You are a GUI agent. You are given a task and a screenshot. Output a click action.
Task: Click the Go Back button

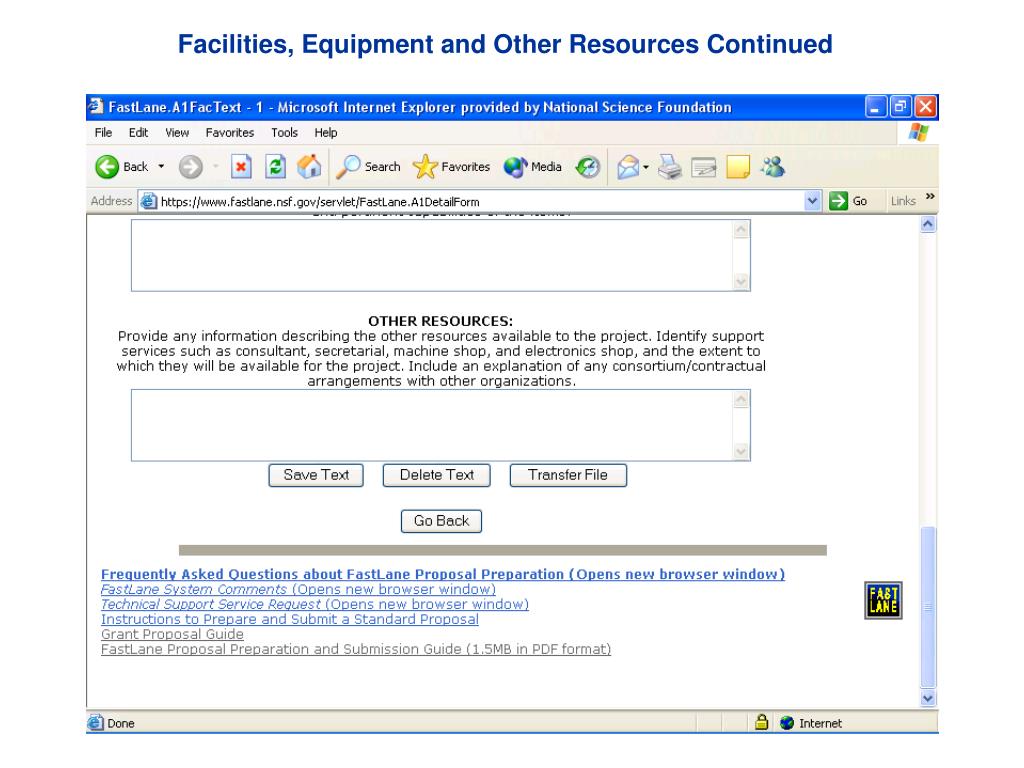(x=441, y=521)
